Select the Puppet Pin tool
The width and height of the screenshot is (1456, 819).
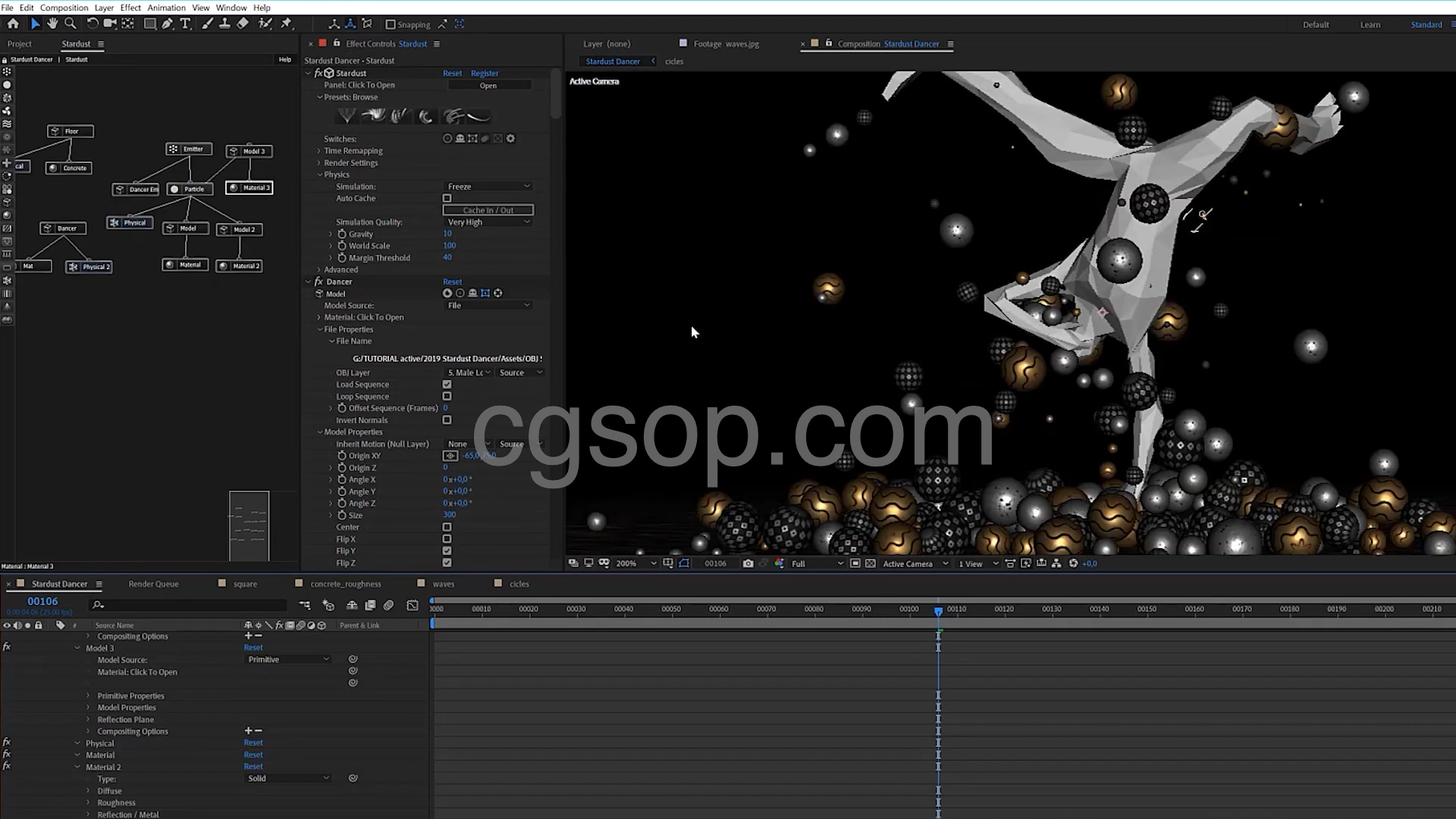click(287, 24)
